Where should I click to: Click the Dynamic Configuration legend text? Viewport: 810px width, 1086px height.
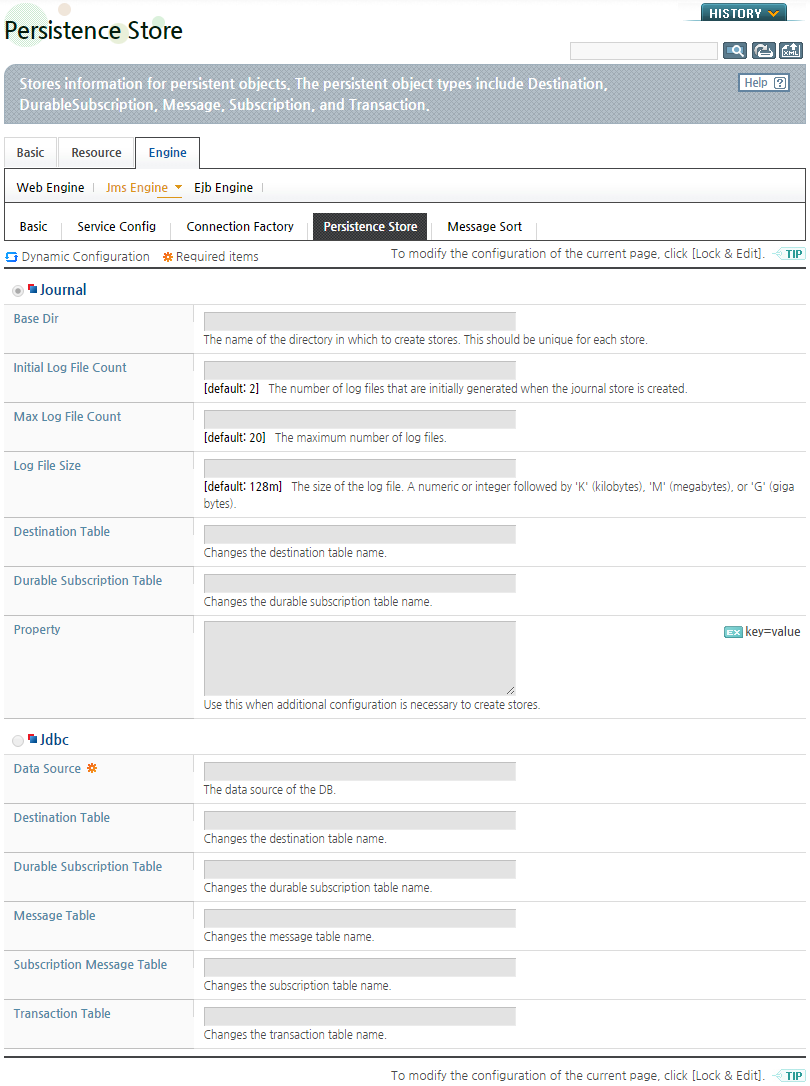click(x=85, y=257)
